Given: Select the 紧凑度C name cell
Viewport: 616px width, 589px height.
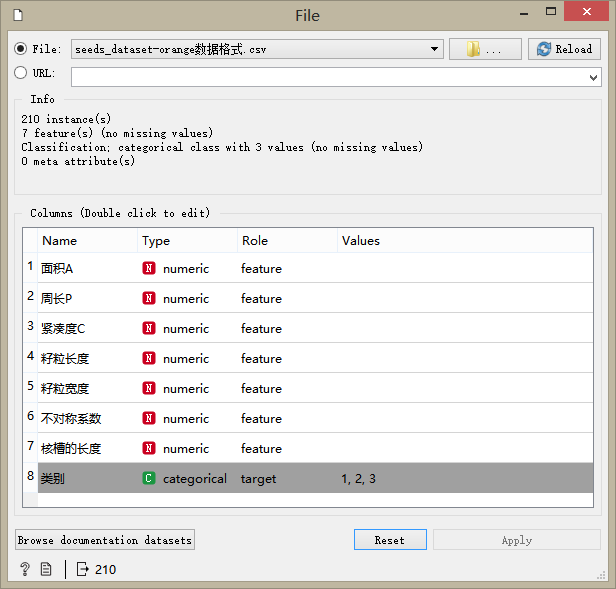Looking at the screenshot, I should coord(88,328).
